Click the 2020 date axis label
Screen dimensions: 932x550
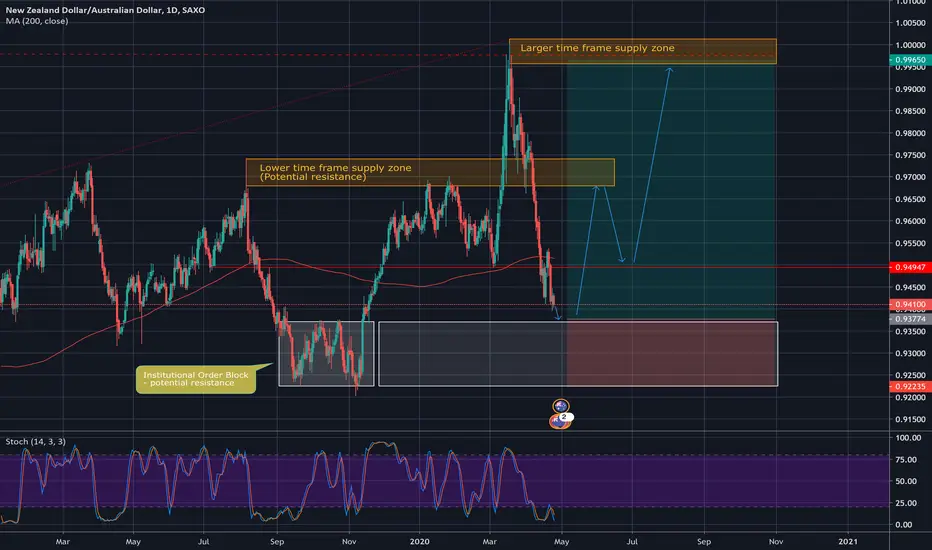(x=420, y=541)
